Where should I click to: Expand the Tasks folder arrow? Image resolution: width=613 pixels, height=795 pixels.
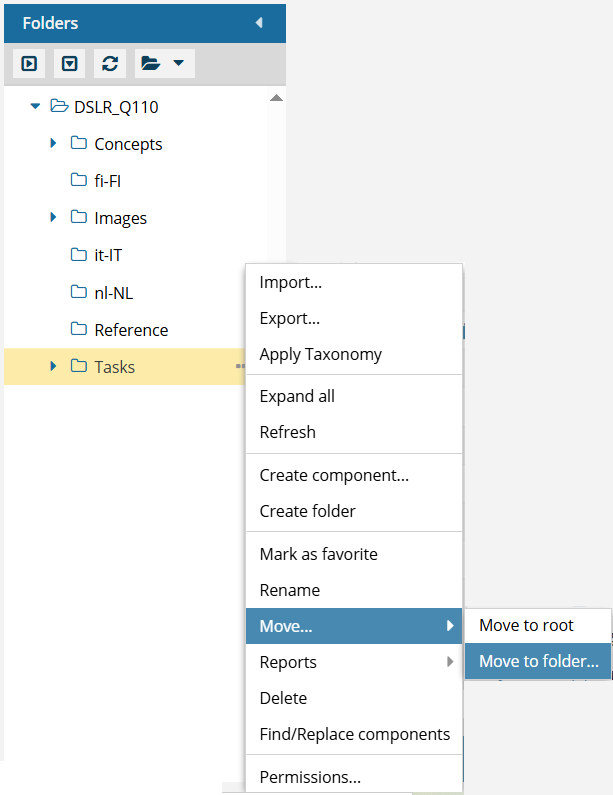click(53, 366)
